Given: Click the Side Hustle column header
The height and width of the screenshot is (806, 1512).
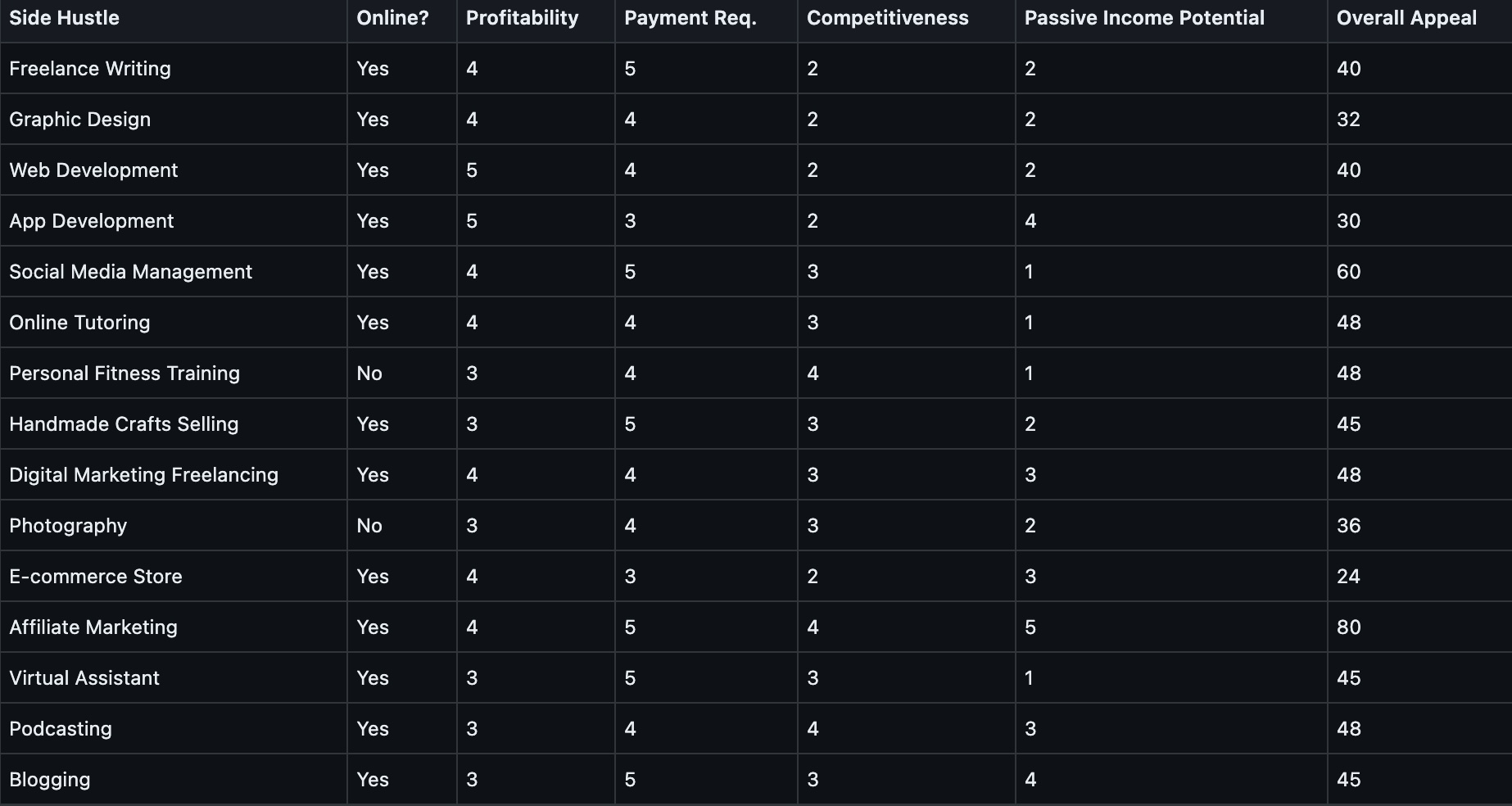Looking at the screenshot, I should pyautogui.click(x=64, y=18).
